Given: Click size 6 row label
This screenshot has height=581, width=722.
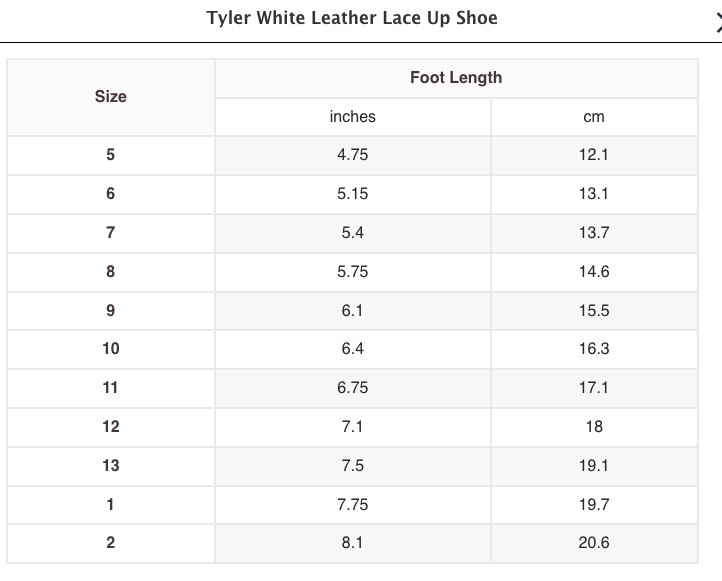Looking at the screenshot, I should (x=111, y=194).
